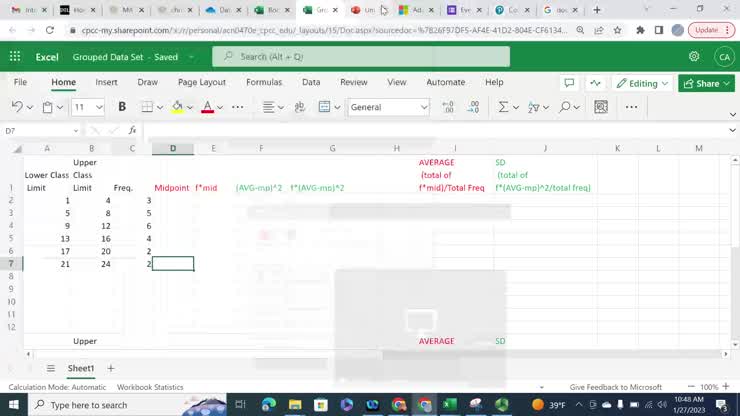Open the app launcher waffle icon
This screenshot has width=740, height=416.
click(x=15, y=57)
